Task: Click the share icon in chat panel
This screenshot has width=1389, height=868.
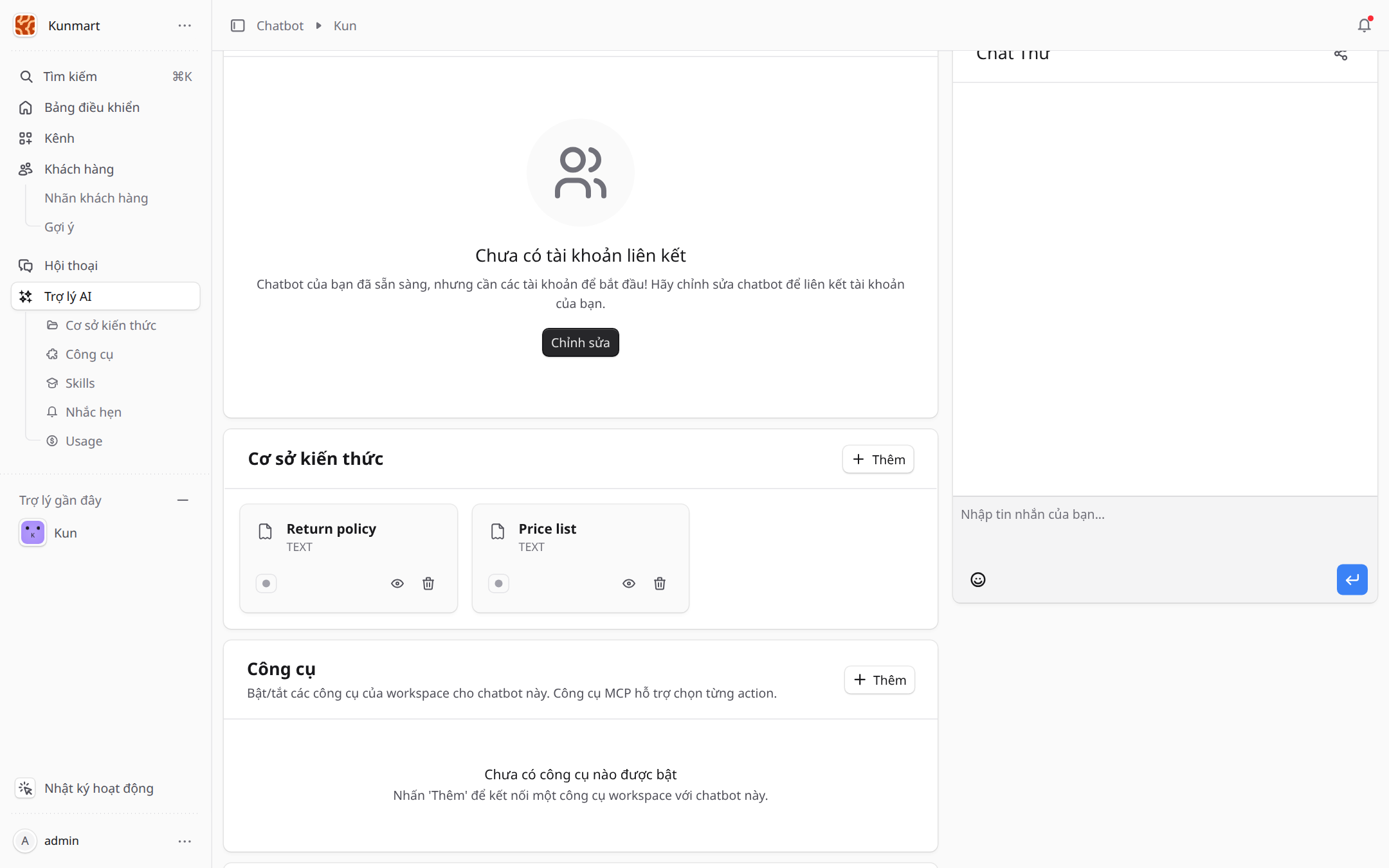Action: coord(1341,55)
